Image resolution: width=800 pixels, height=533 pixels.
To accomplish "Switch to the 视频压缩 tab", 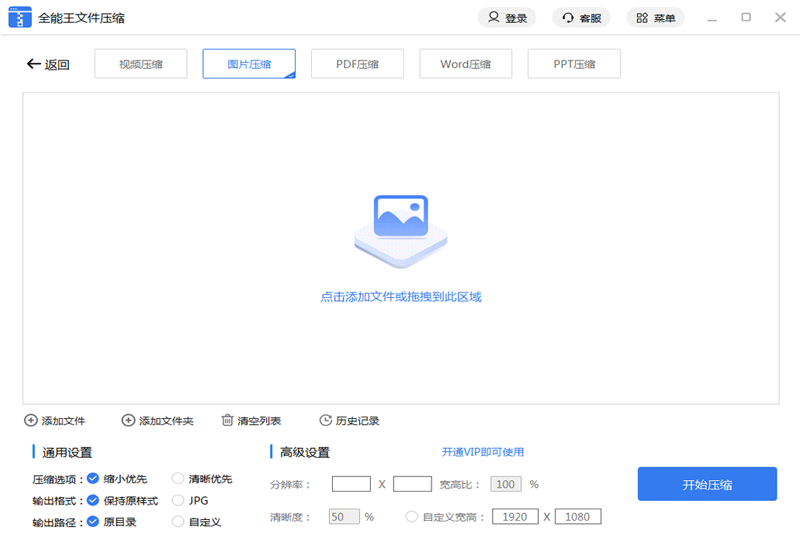I will click(x=140, y=64).
